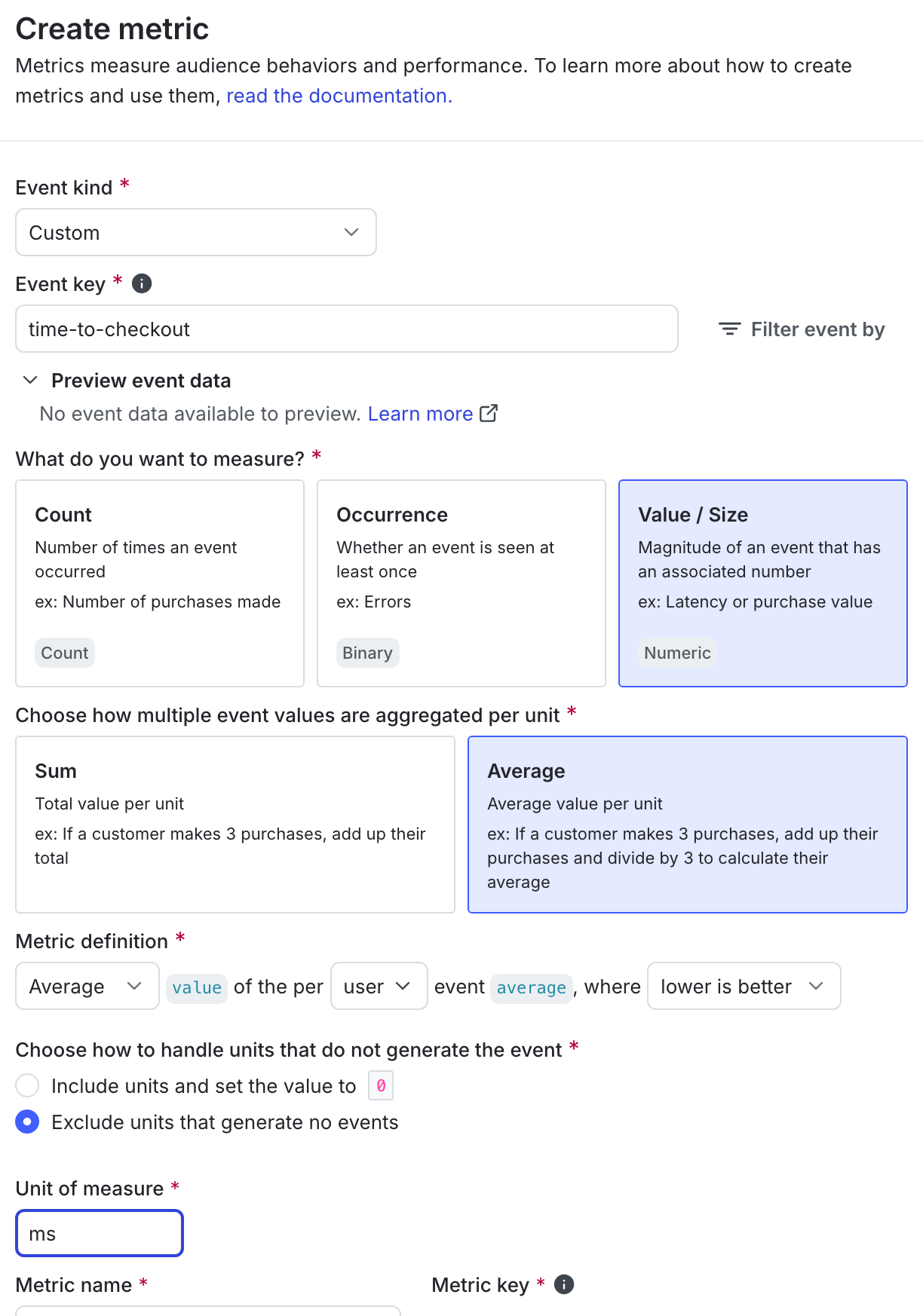This screenshot has width=923, height=1316.
Task: Collapse the Preview event data section
Action: (31, 380)
